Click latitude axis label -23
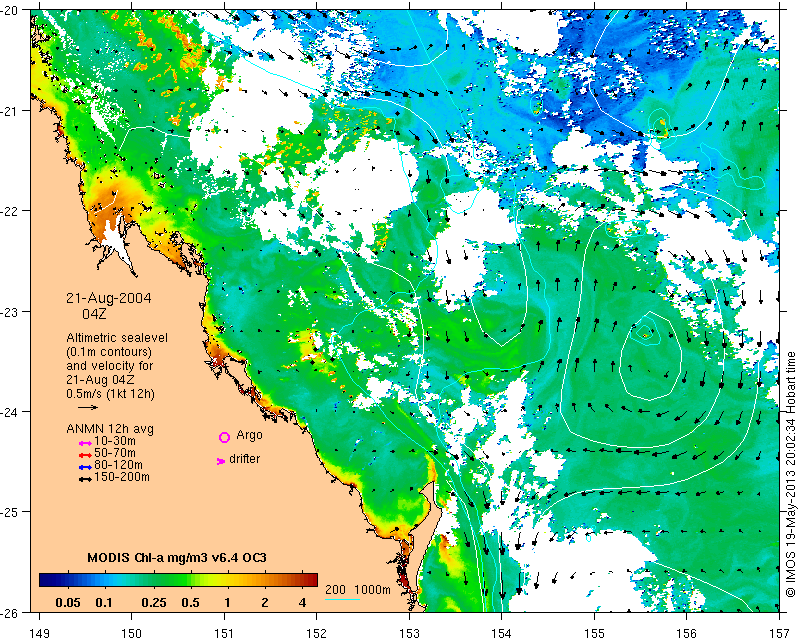 10,311
